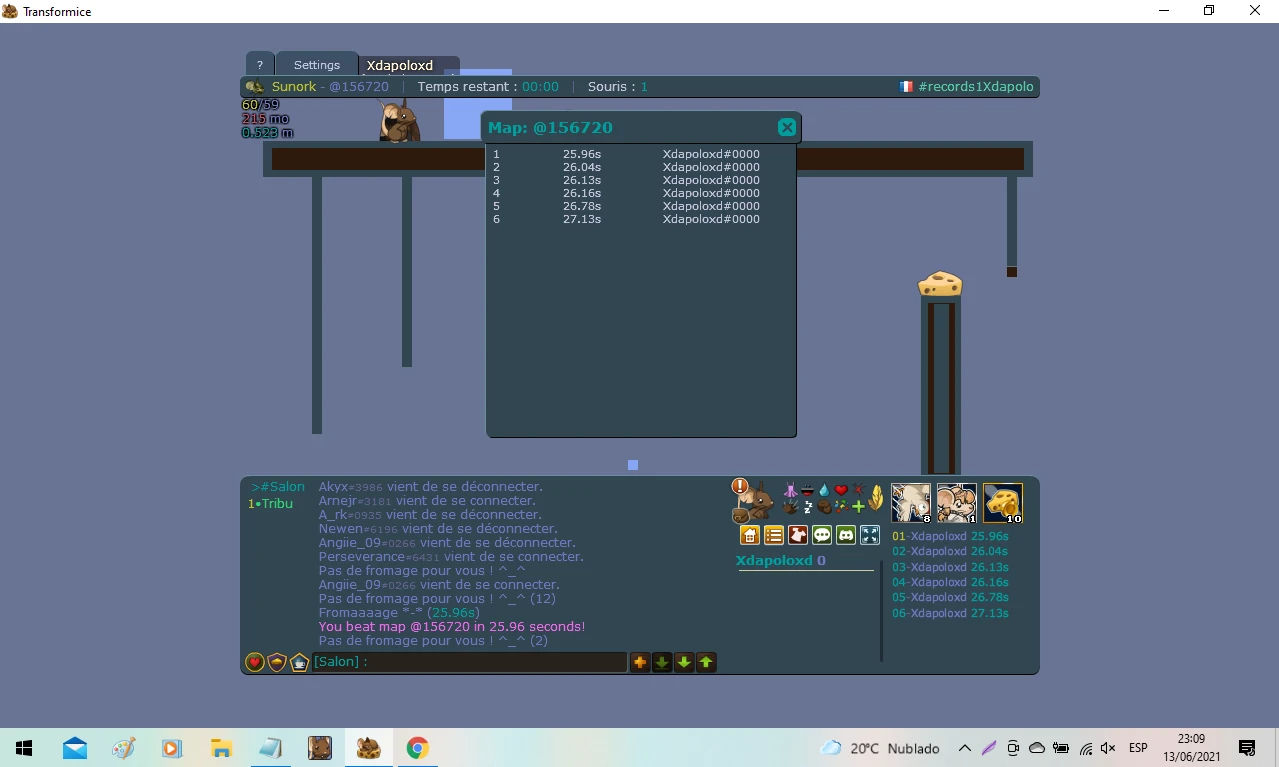Click the Akyx vient de se déconnecter line

click(431, 487)
